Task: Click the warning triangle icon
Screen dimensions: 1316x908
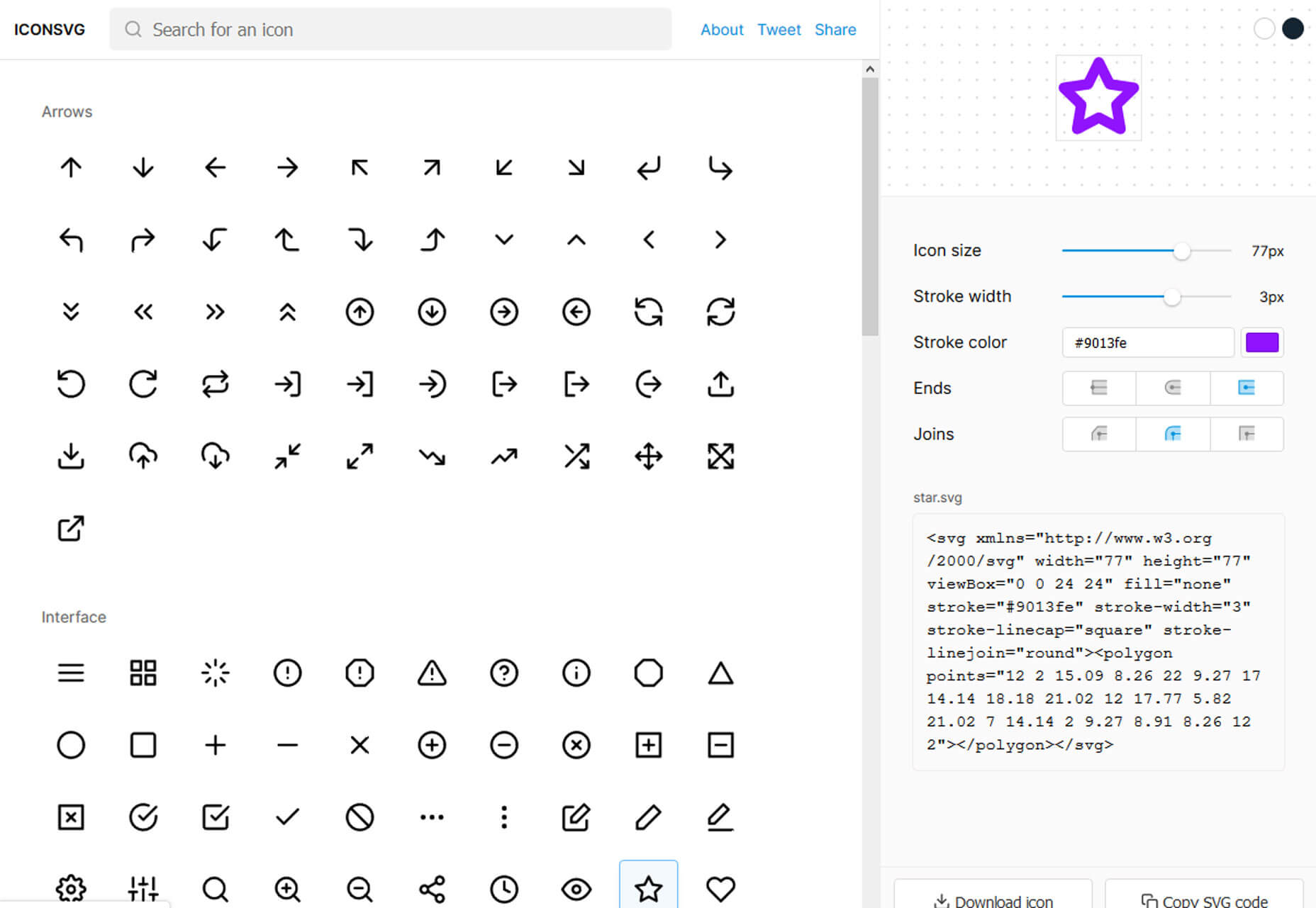Action: [432, 673]
